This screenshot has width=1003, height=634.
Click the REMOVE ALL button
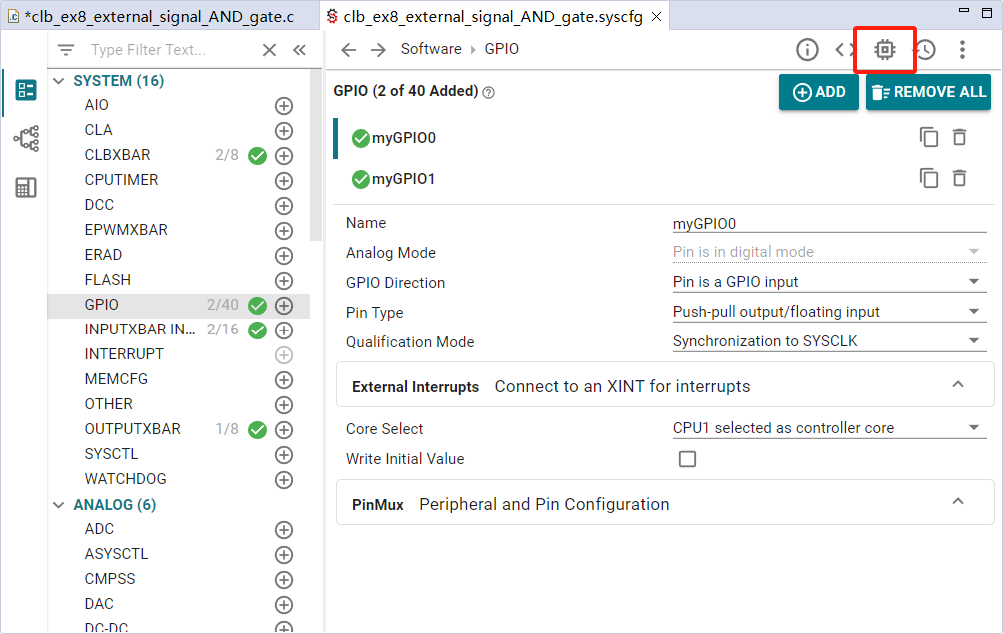928,92
